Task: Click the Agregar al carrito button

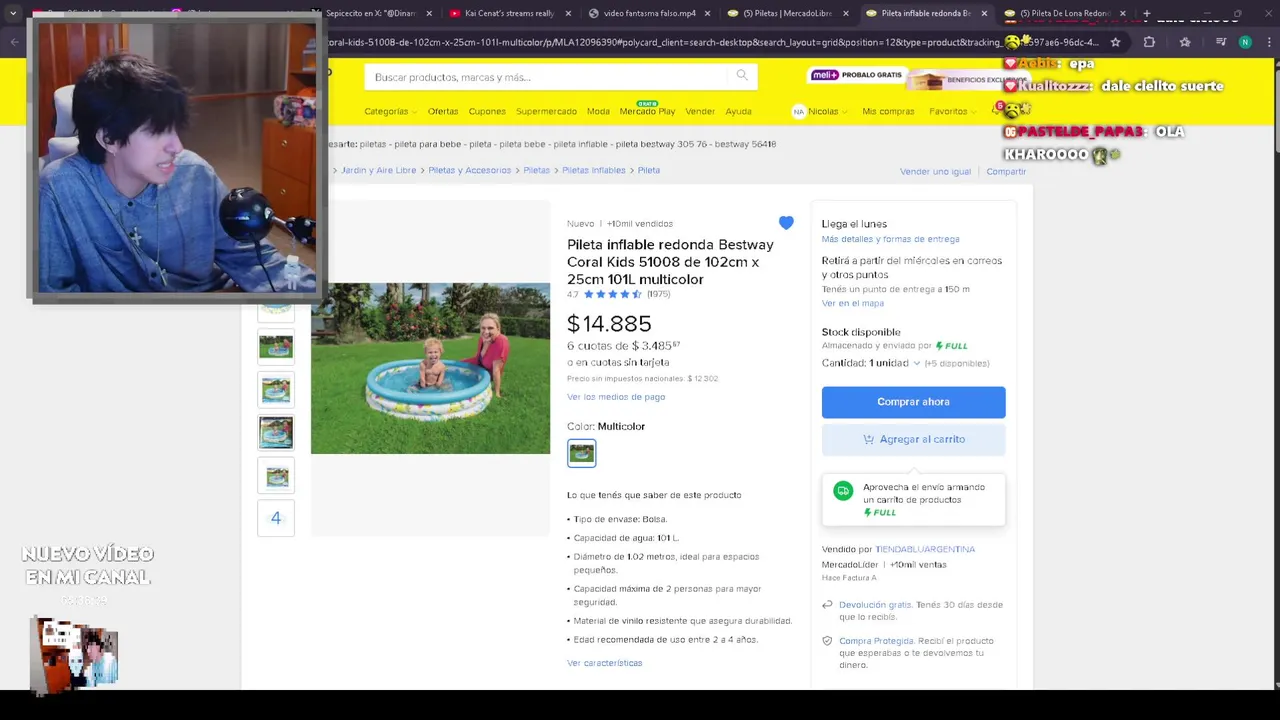Action: [x=913, y=439]
